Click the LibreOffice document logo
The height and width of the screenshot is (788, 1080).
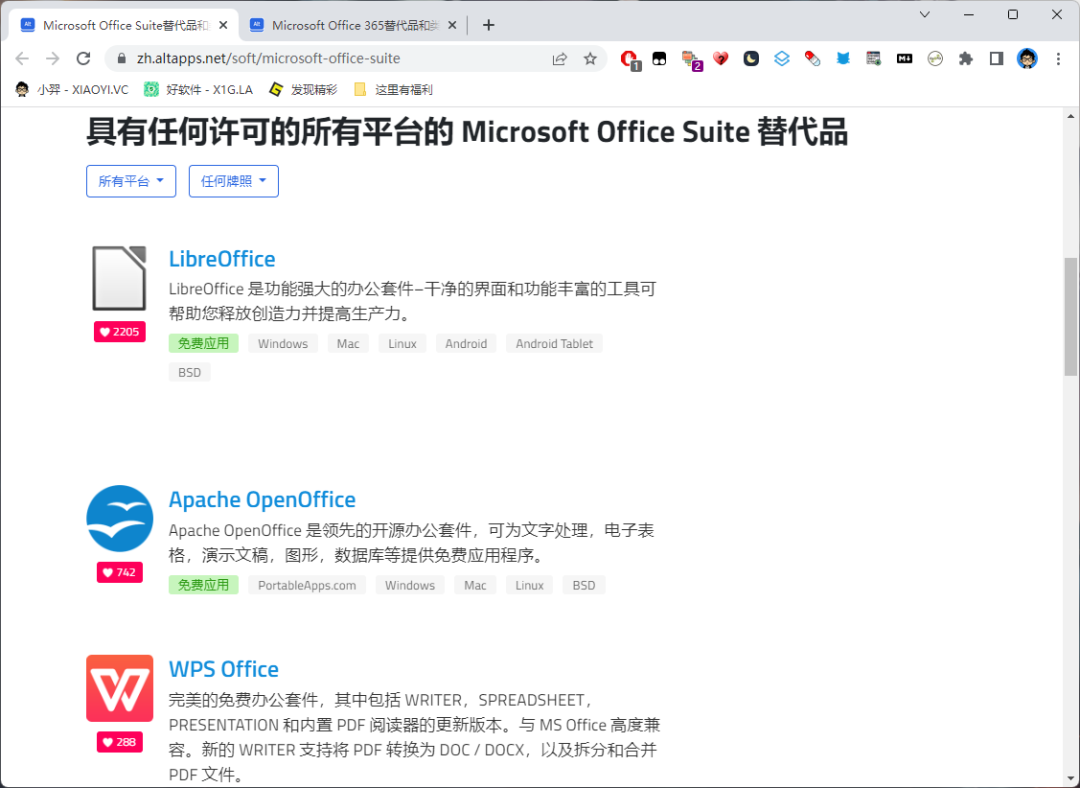[x=119, y=278]
